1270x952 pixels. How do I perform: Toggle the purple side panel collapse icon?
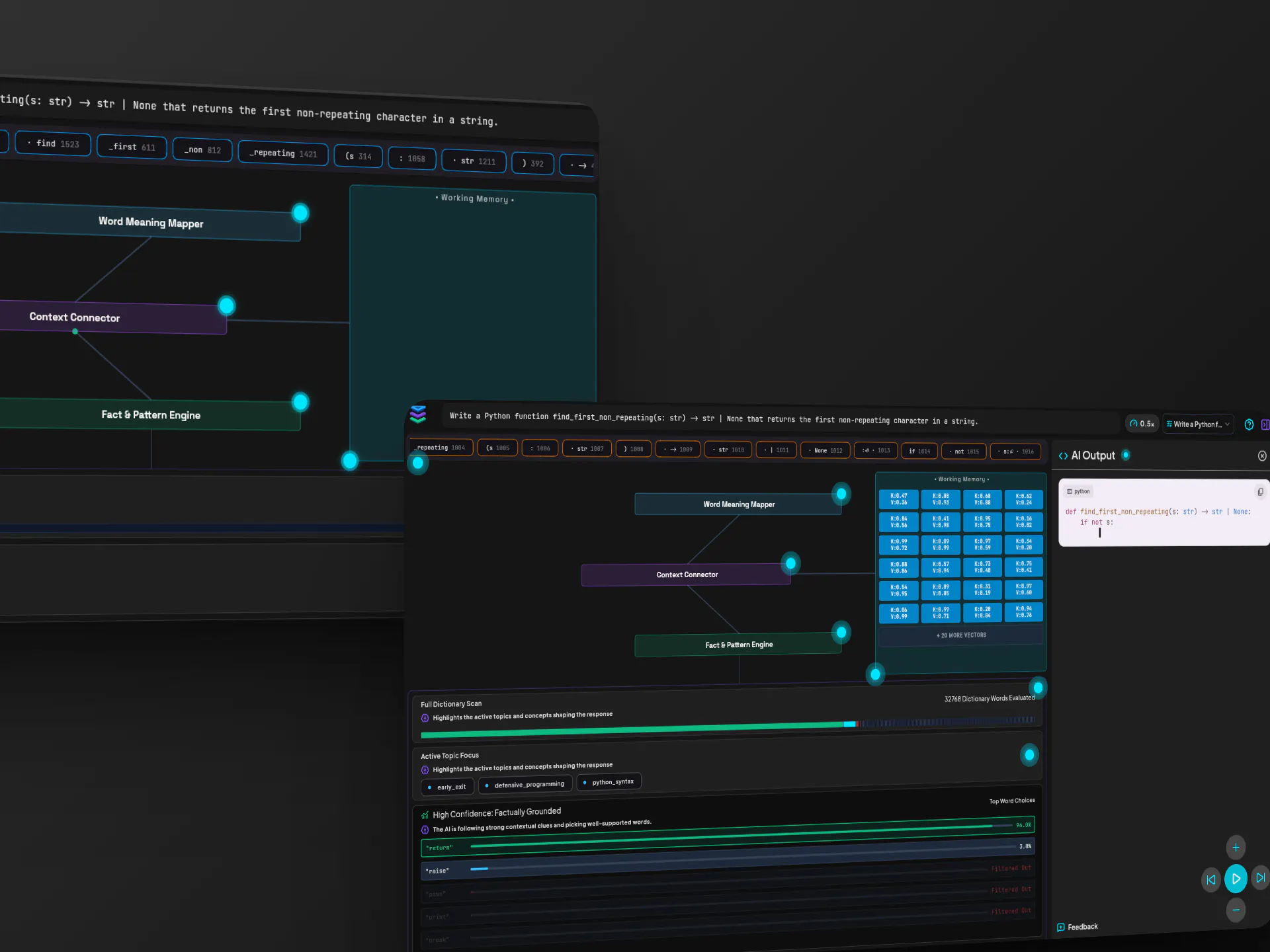pyautogui.click(x=1265, y=424)
